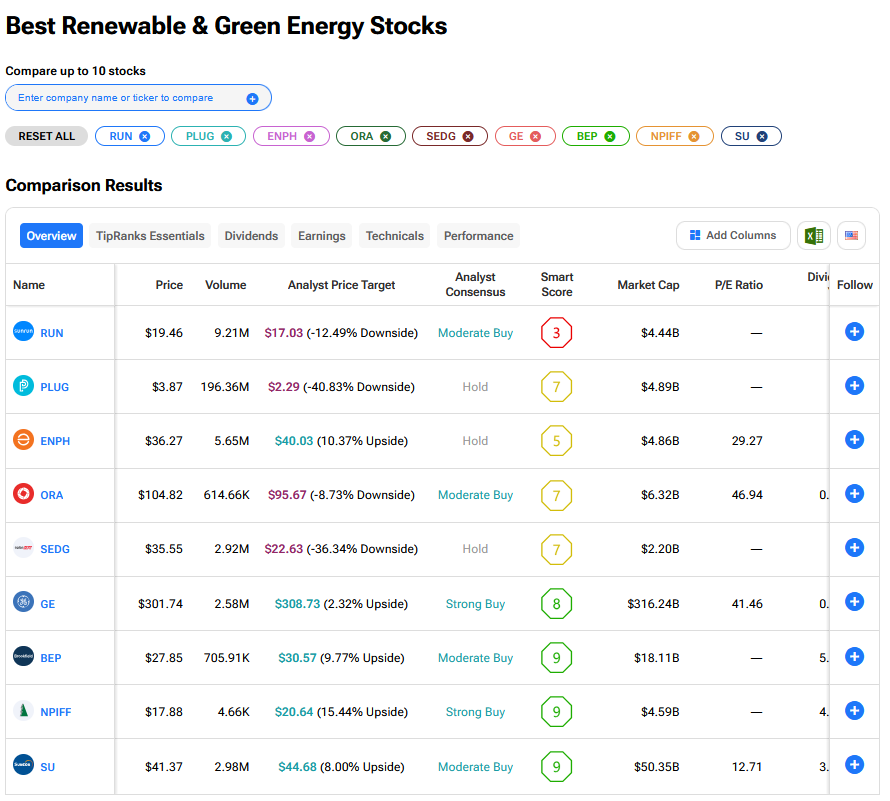Viewport: 890px width, 801px height.
Task: Follow the RUN stock with the plus button
Action: click(854, 332)
